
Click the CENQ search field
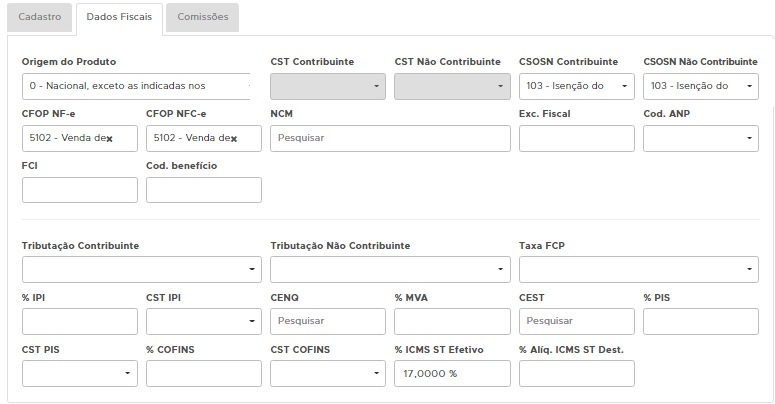(x=327, y=321)
